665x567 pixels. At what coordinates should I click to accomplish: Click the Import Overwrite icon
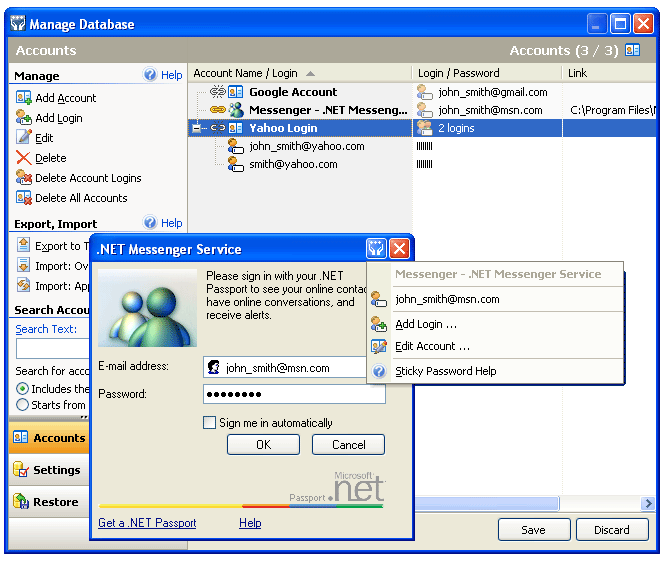(23, 265)
